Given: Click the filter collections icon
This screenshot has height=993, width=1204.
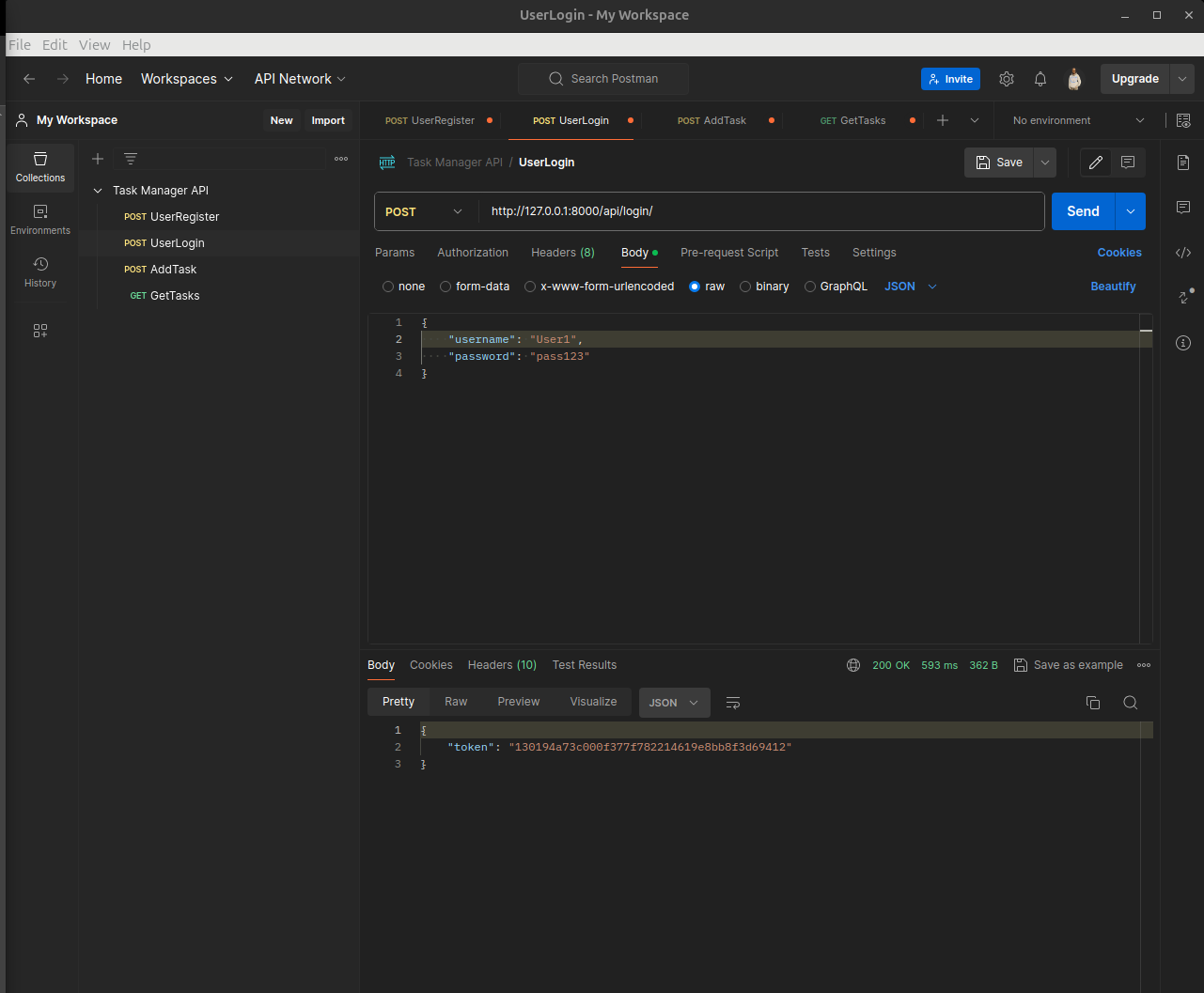Looking at the screenshot, I should point(131,159).
